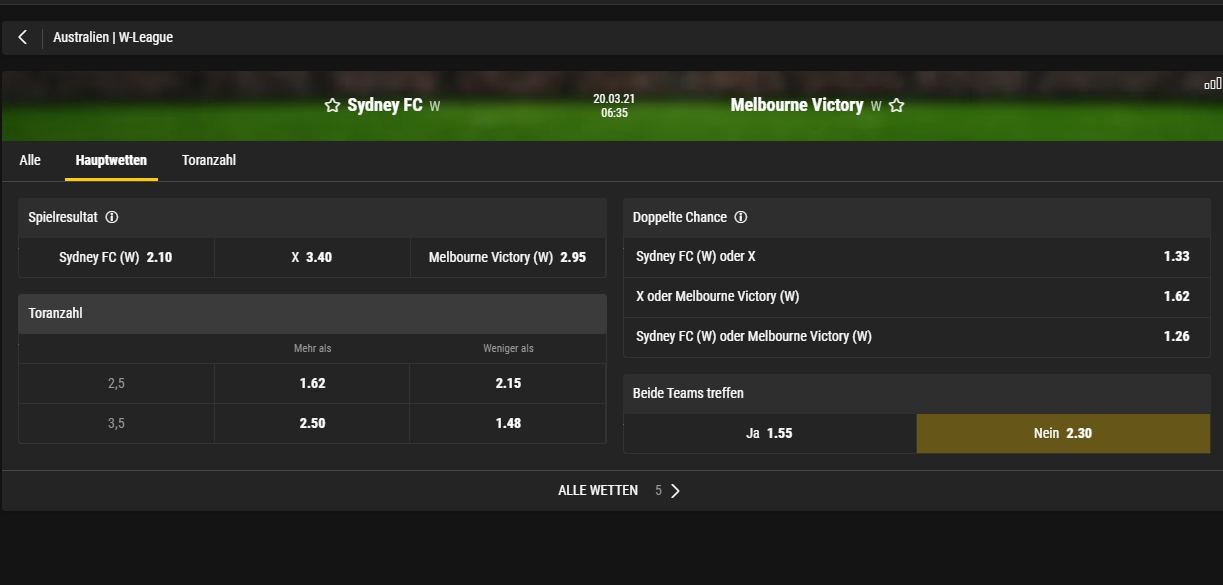Bet on Sydney FC (W) at 2.10
The width and height of the screenshot is (1223, 585).
[x=116, y=257]
